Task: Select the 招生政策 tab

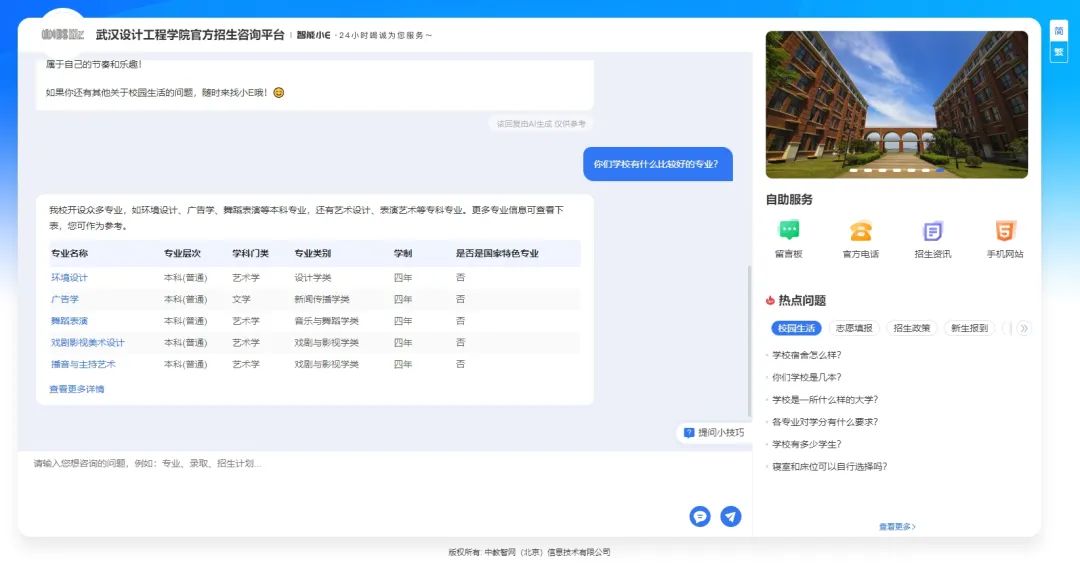Action: point(911,328)
